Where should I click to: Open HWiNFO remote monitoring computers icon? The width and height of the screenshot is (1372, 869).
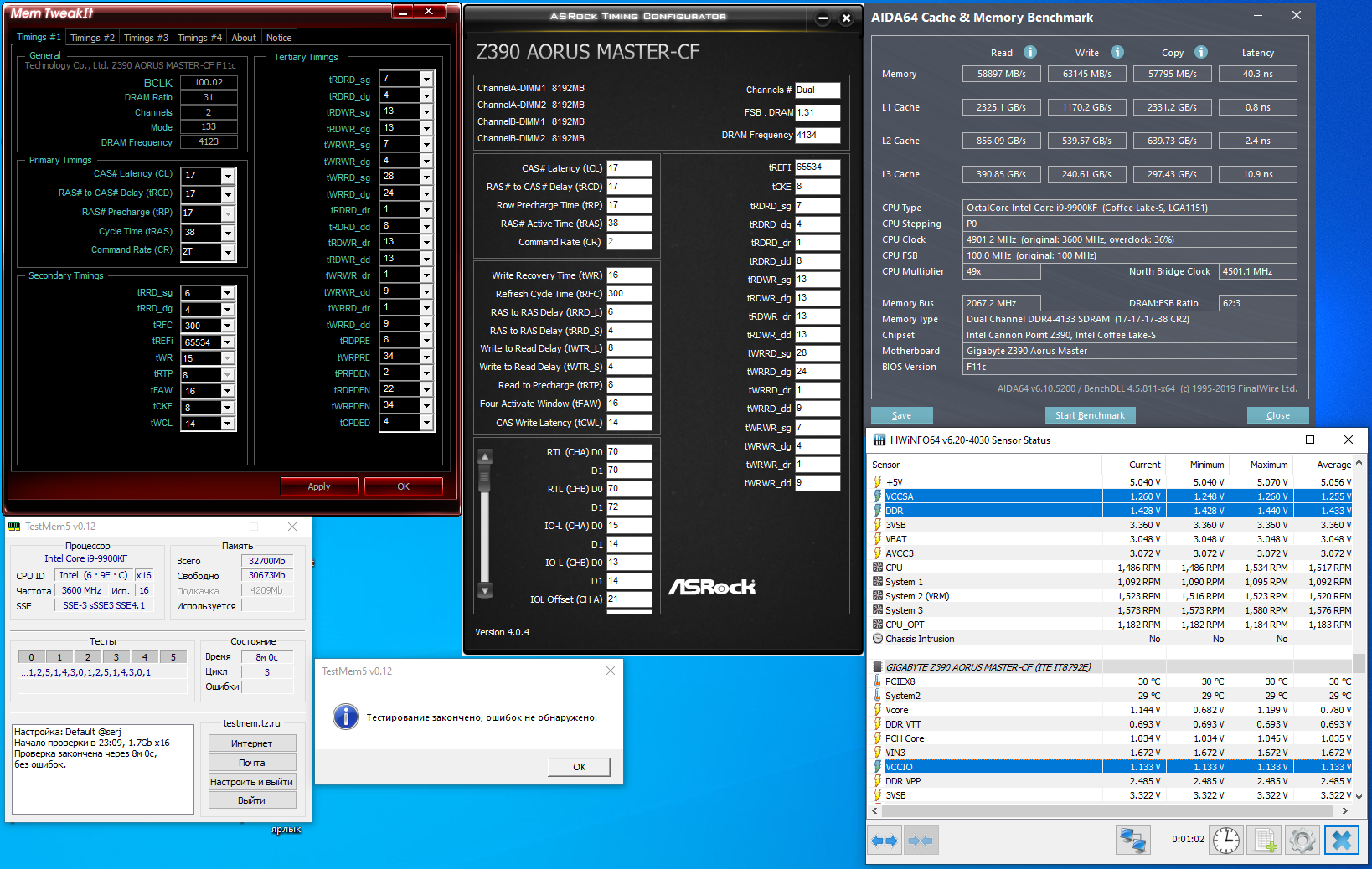click(1133, 840)
